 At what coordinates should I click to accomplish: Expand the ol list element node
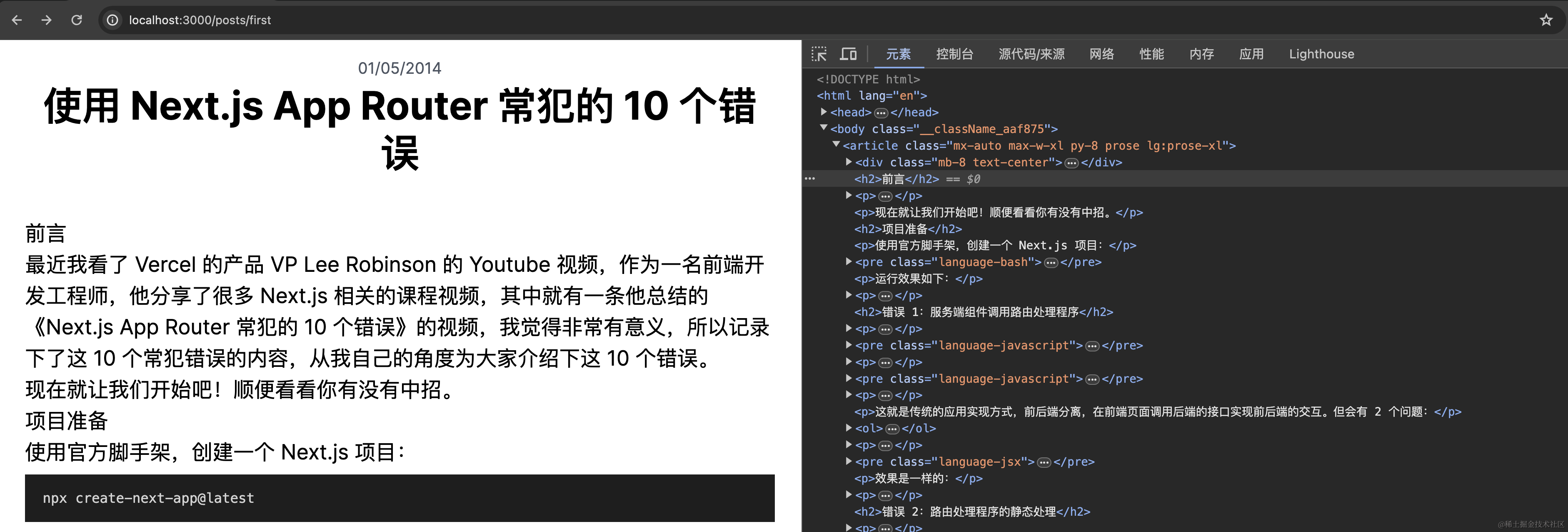[x=849, y=428]
